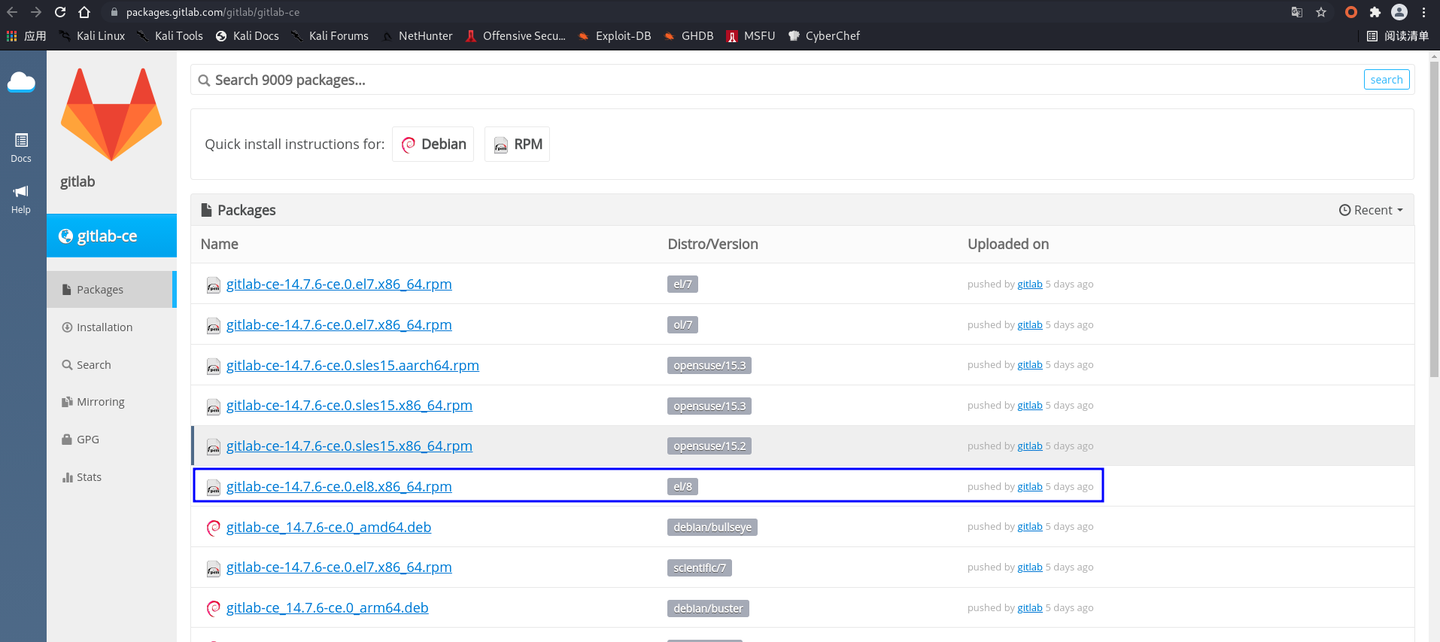Screen dimensions: 1440x642
Task: Click the Stats chart icon in sidebar
Action: (x=67, y=477)
